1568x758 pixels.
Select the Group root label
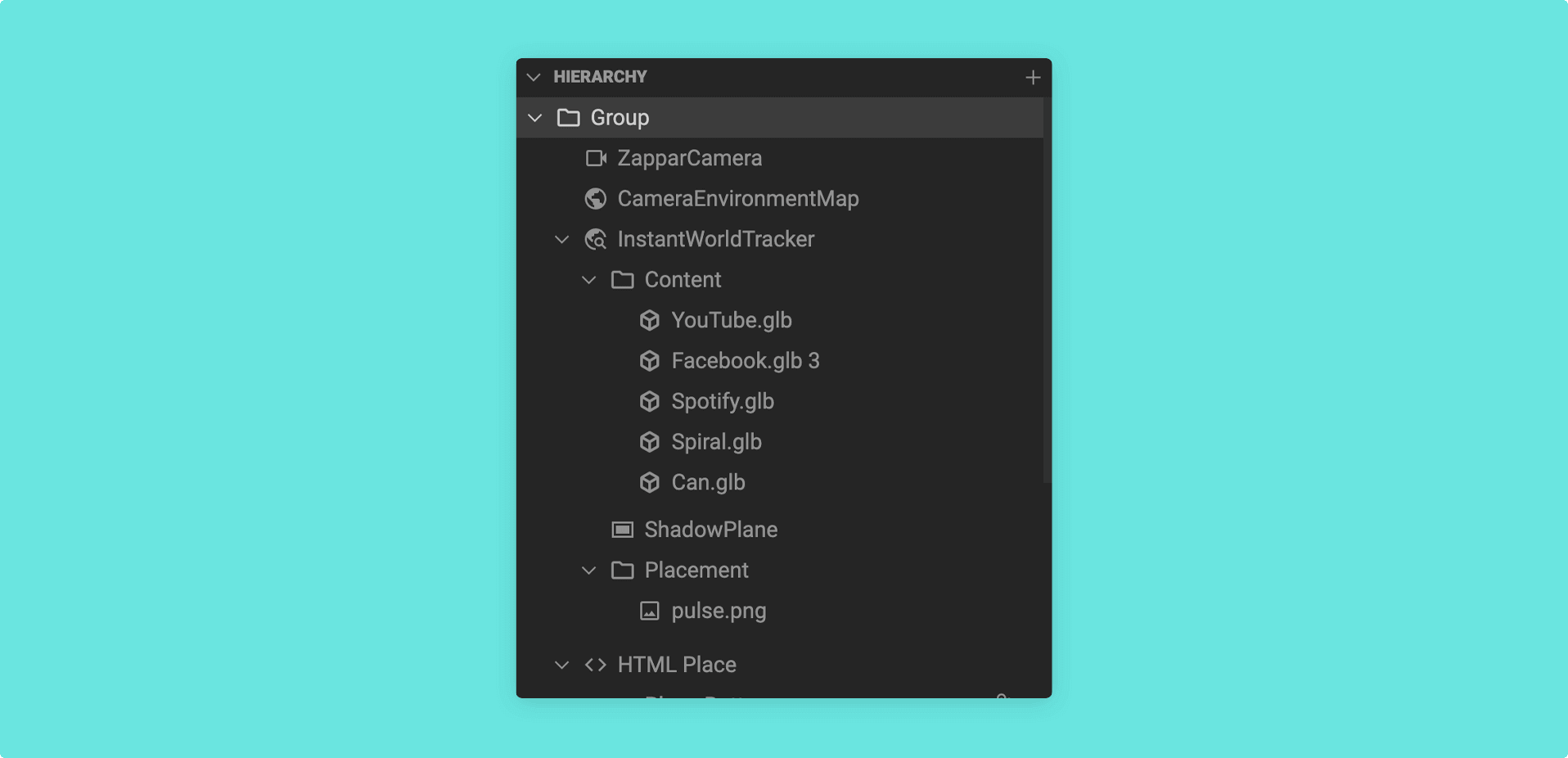point(620,118)
